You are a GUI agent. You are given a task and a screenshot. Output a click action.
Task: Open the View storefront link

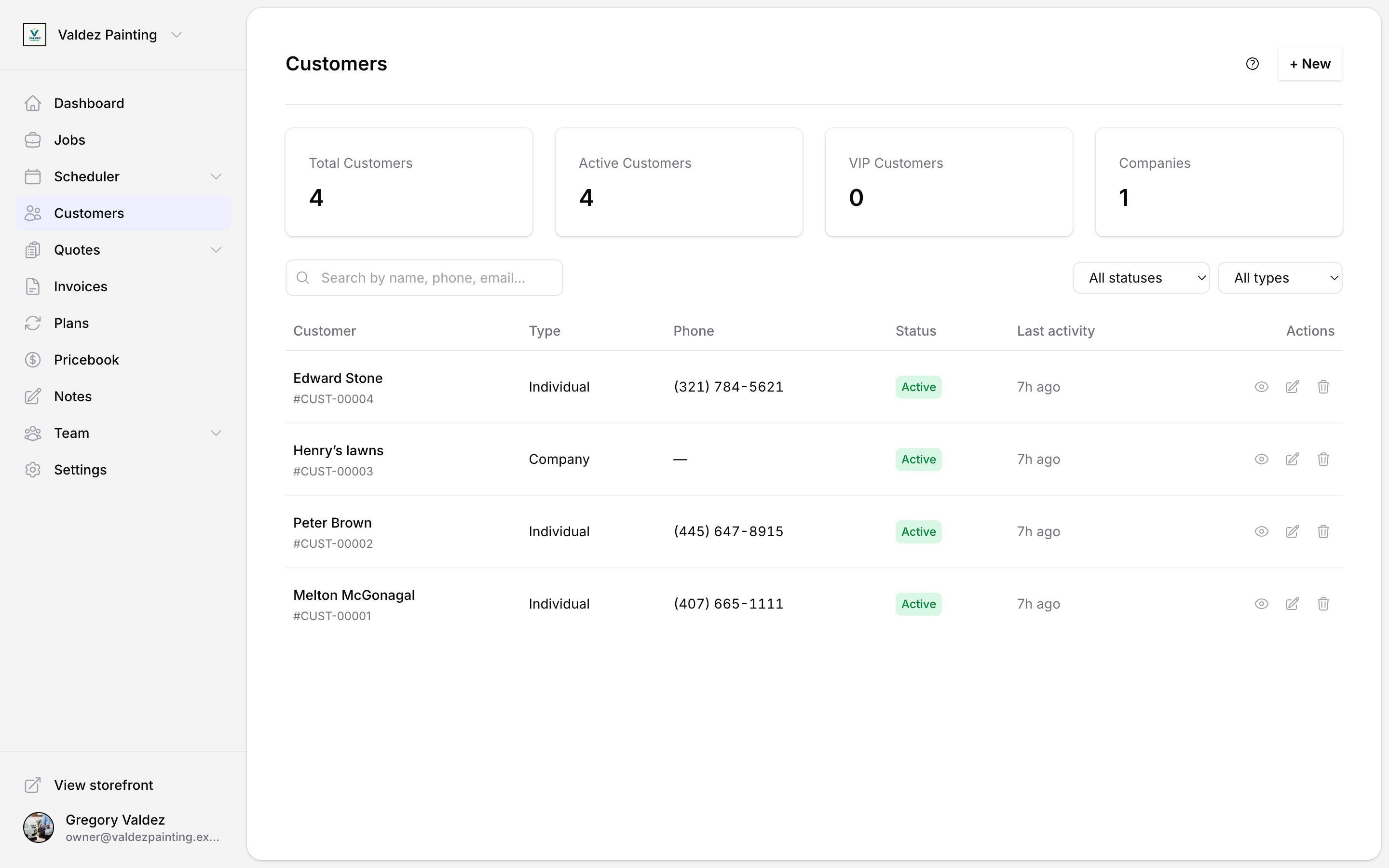103,786
